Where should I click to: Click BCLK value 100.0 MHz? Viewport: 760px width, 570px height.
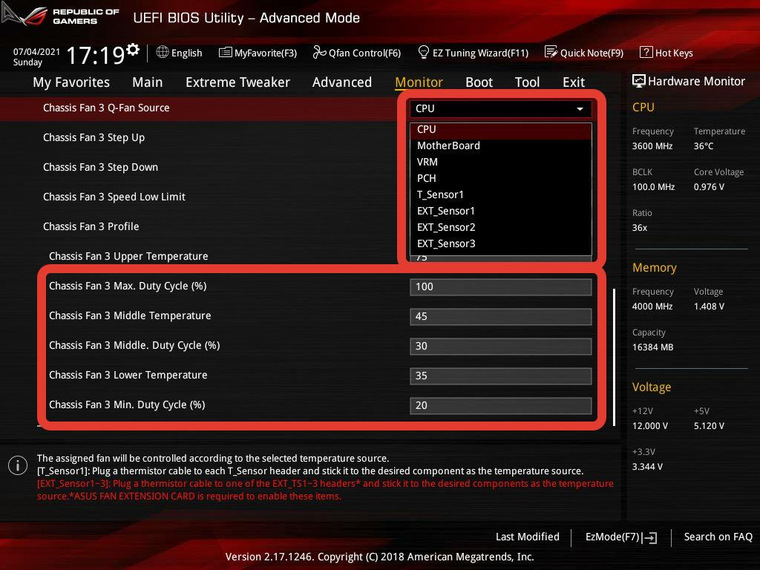click(653, 187)
